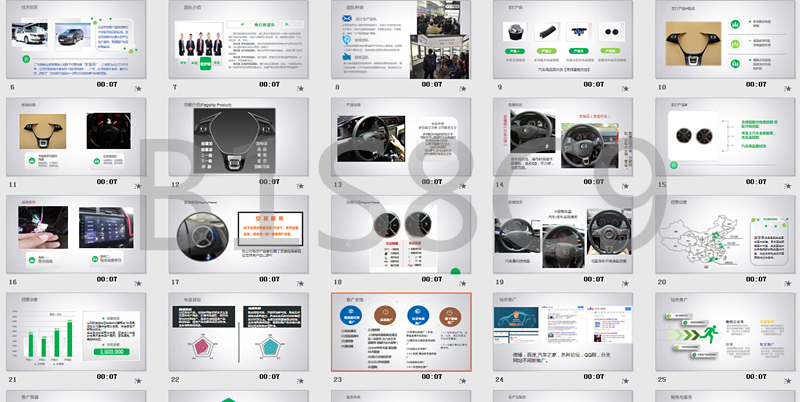Select slide 21 green bar chart thumbnail

point(76,332)
